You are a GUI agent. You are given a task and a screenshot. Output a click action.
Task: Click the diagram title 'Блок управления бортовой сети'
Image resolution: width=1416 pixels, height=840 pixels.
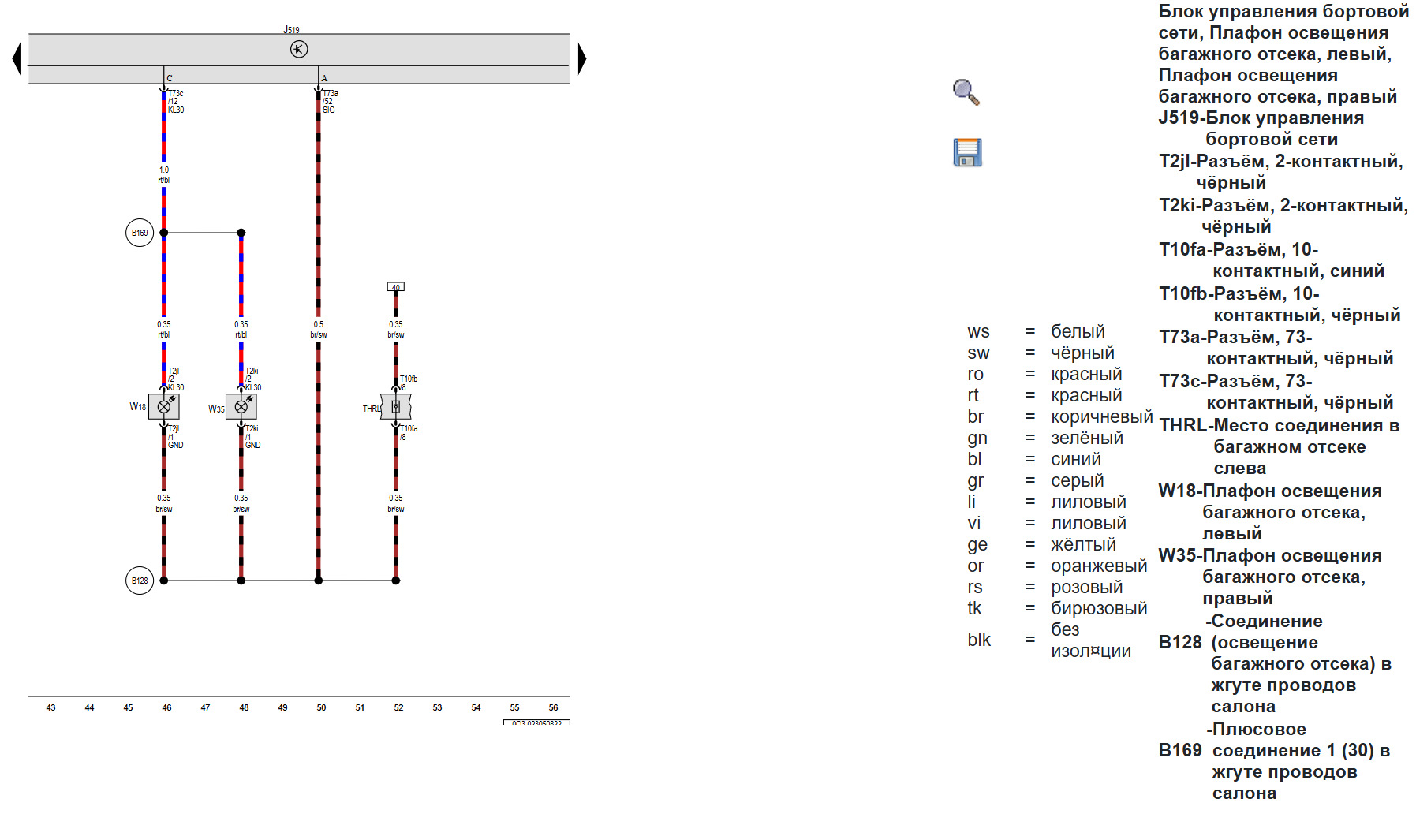pos(1284,54)
